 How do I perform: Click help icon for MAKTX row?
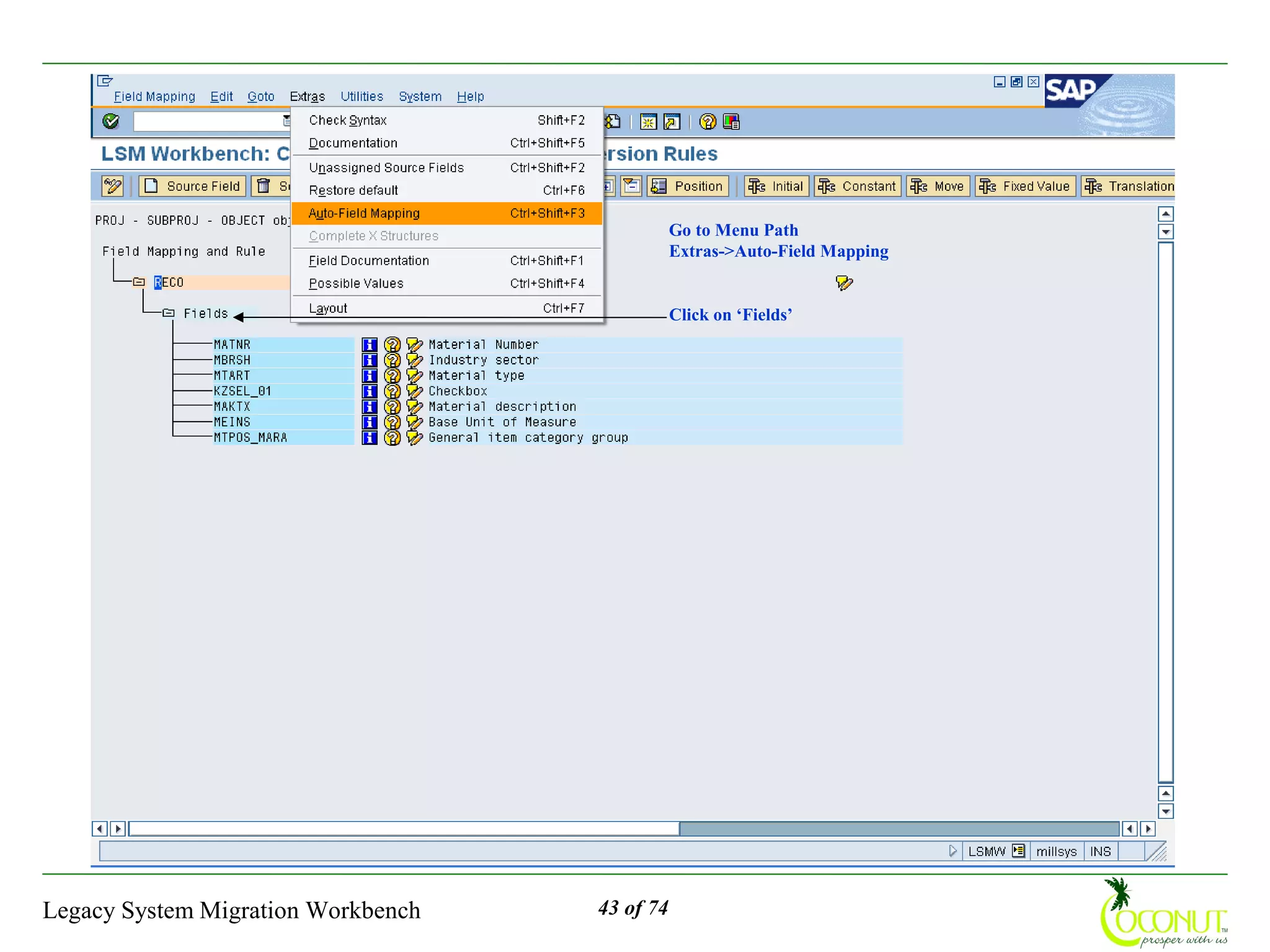[x=392, y=407]
